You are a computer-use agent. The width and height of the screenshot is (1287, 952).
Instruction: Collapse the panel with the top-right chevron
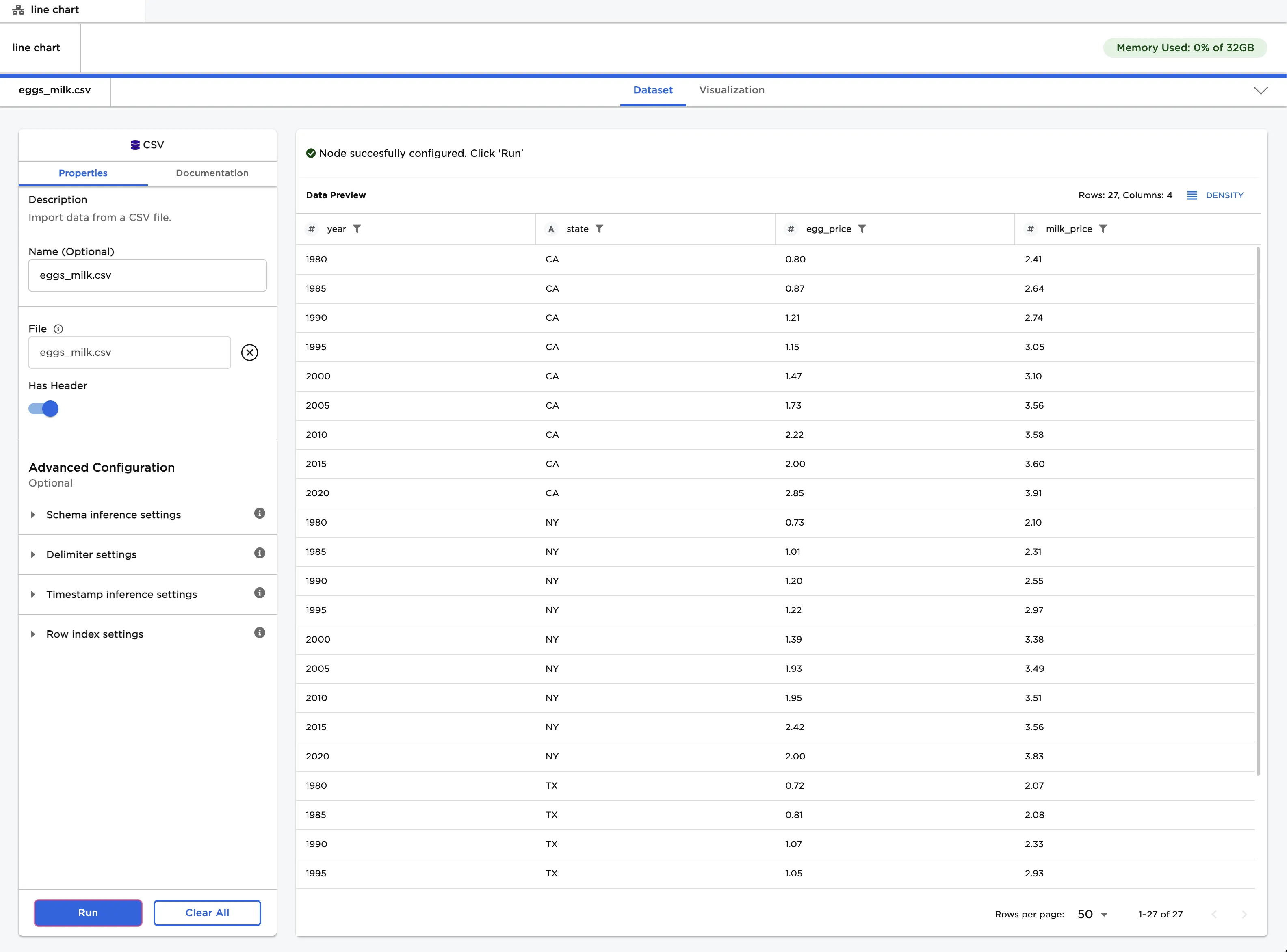click(x=1261, y=91)
